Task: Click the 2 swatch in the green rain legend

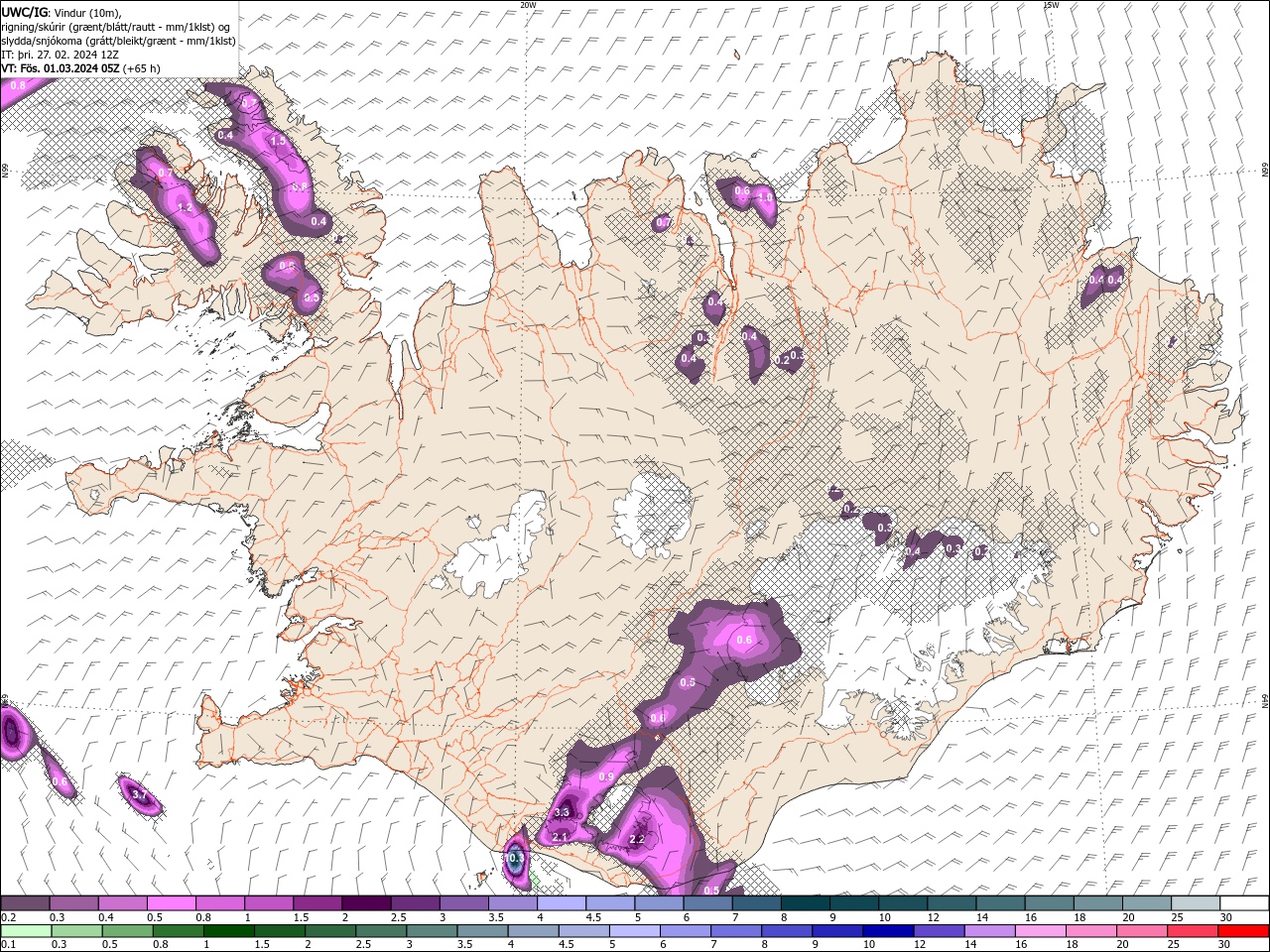Action: point(329,931)
